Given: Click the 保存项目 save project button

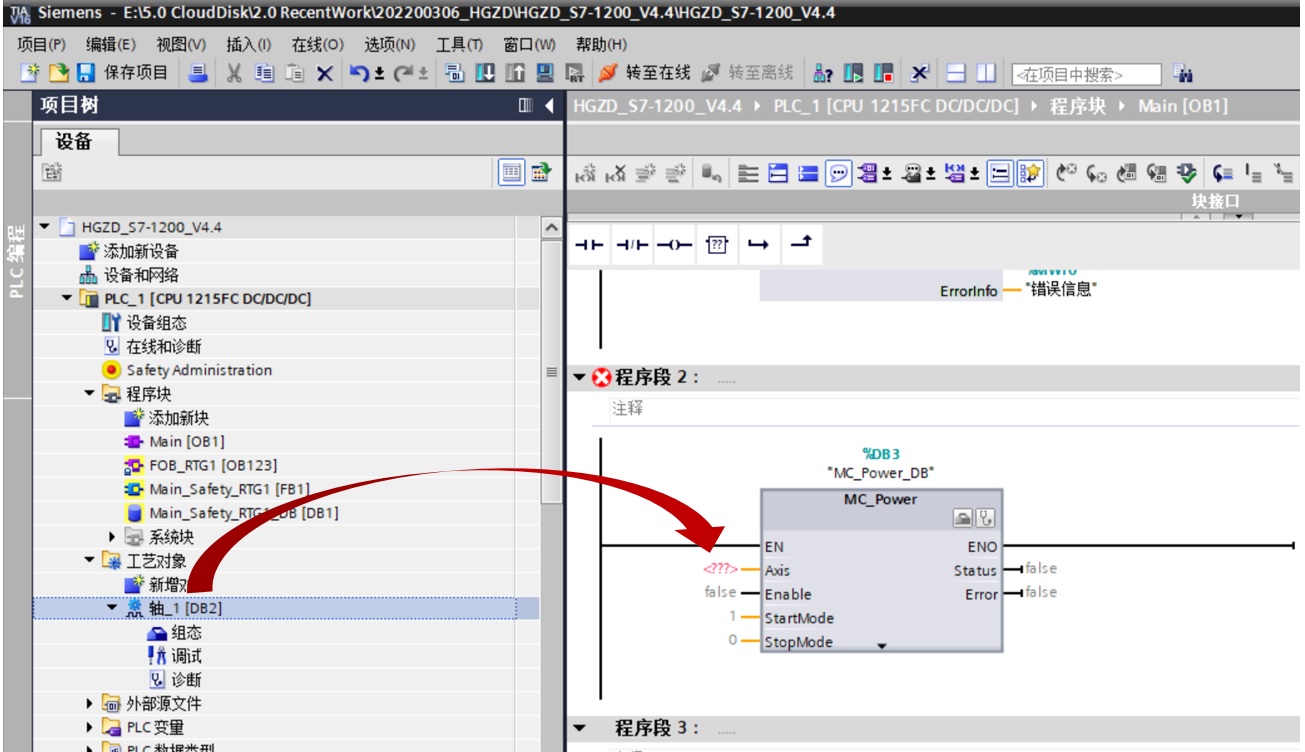Looking at the screenshot, I should 124,73.
